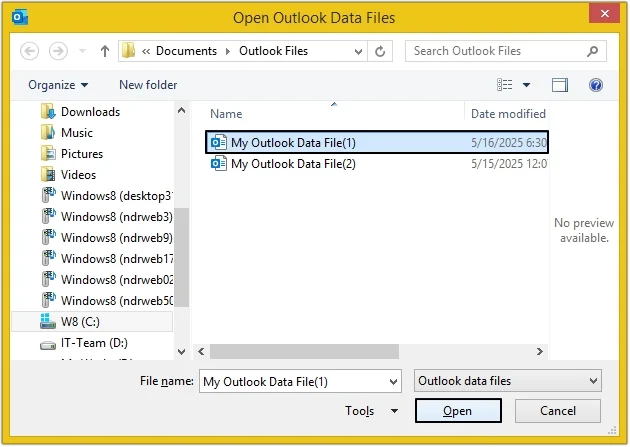This screenshot has height=447, width=630.
Task: Click the Outlook icon in title bar
Action: (x=20, y=18)
